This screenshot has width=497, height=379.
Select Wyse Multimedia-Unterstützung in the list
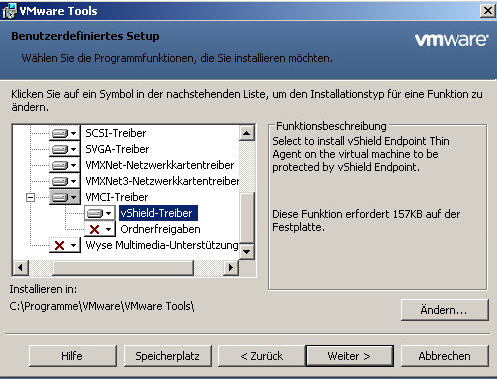click(x=162, y=245)
